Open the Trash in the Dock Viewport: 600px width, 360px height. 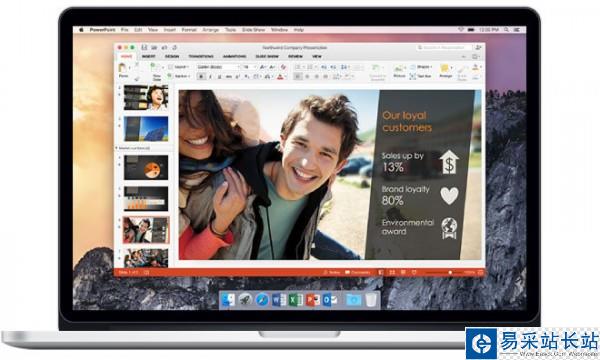[371, 300]
